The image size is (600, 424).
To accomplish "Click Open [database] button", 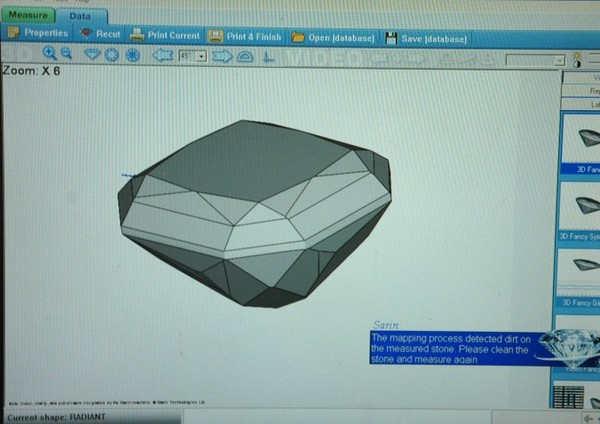I will pyautogui.click(x=333, y=37).
